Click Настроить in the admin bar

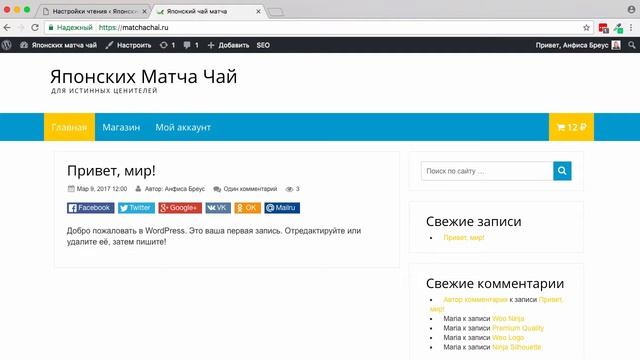click(128, 45)
